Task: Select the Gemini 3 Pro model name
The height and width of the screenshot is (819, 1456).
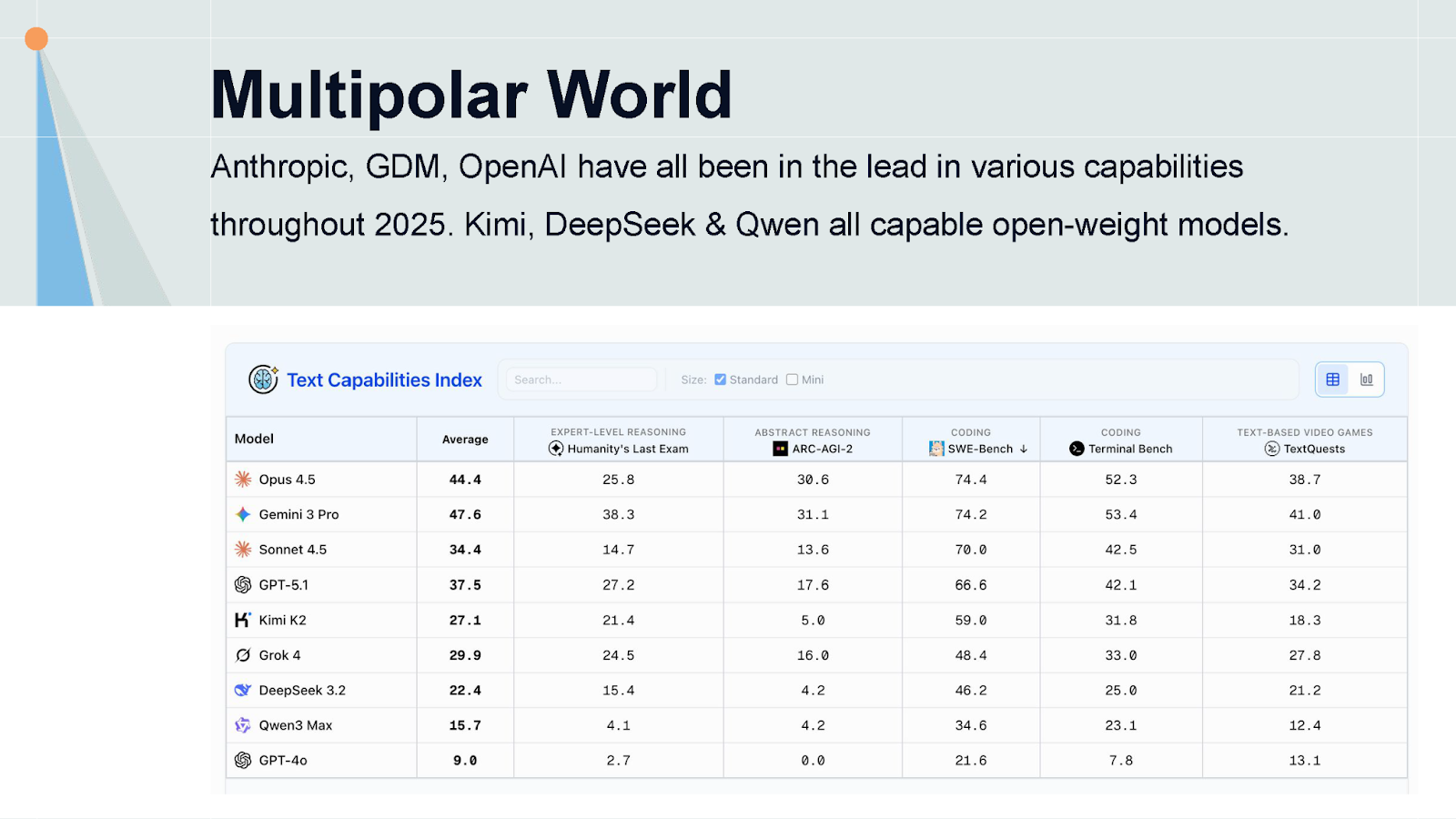Action: tap(298, 514)
